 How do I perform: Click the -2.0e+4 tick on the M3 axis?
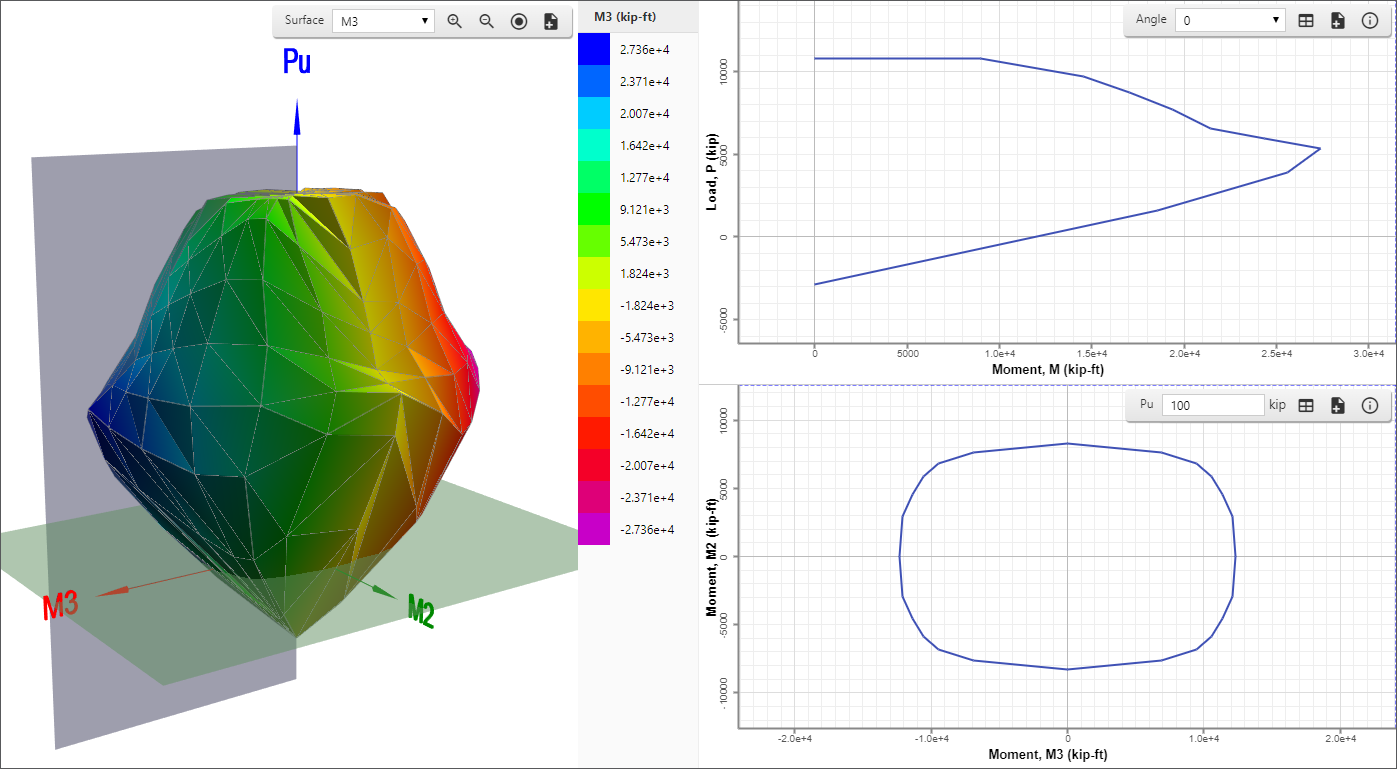(x=794, y=738)
